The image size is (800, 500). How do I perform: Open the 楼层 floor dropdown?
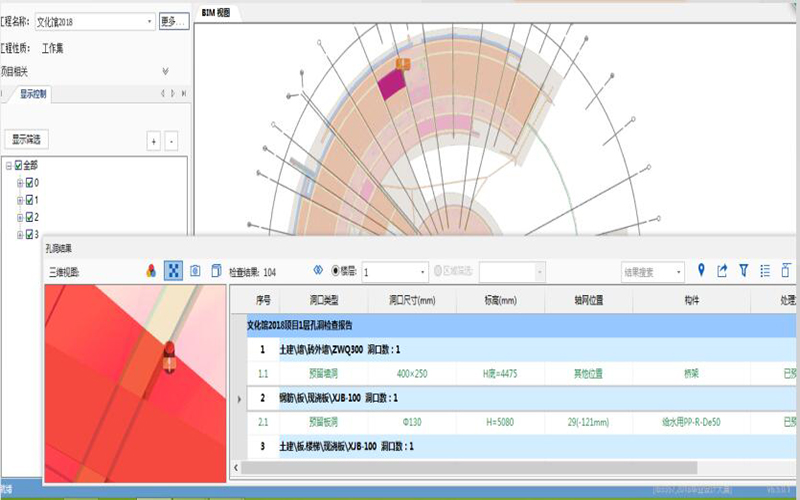[422, 272]
